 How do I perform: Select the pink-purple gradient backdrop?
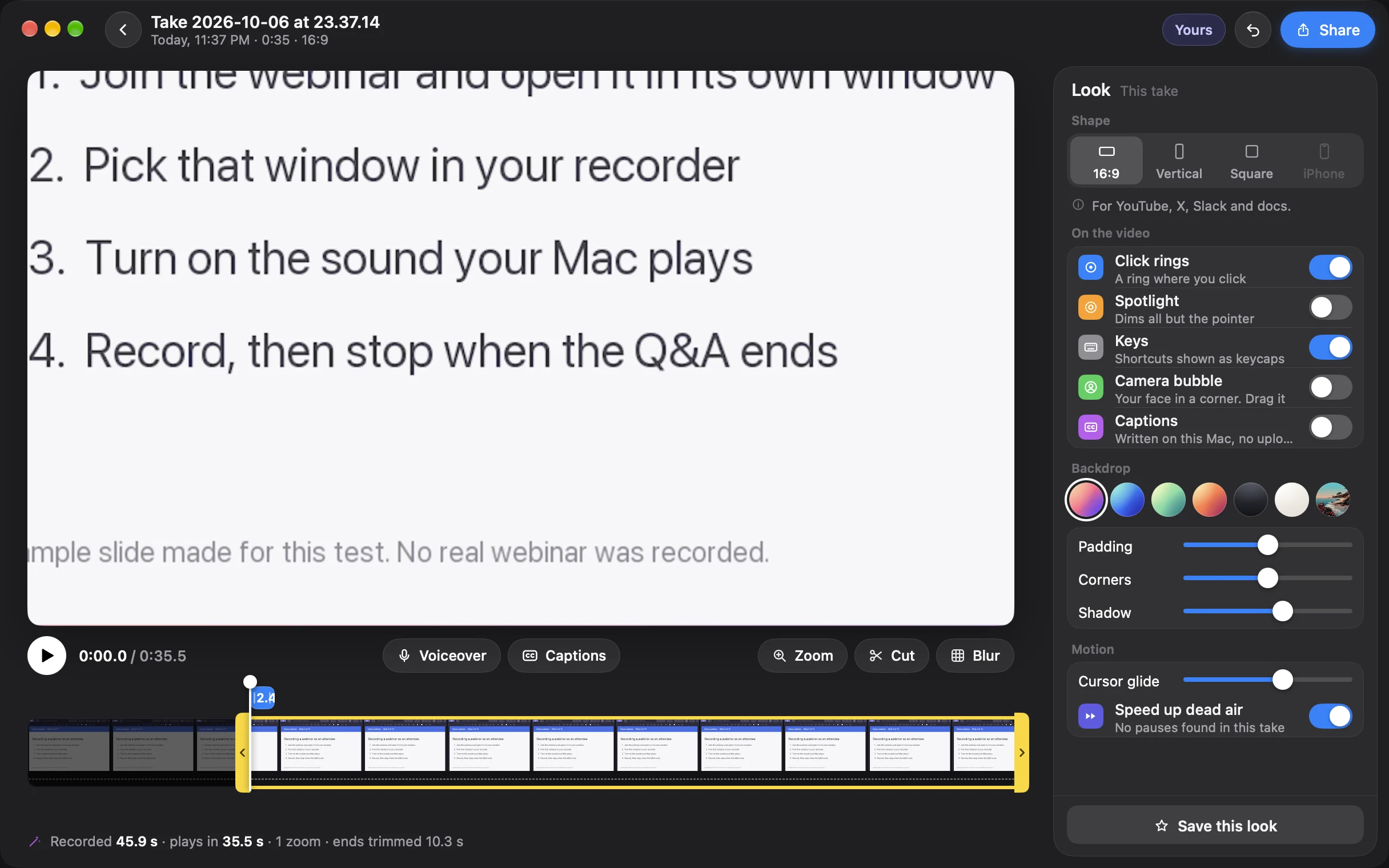1086,500
